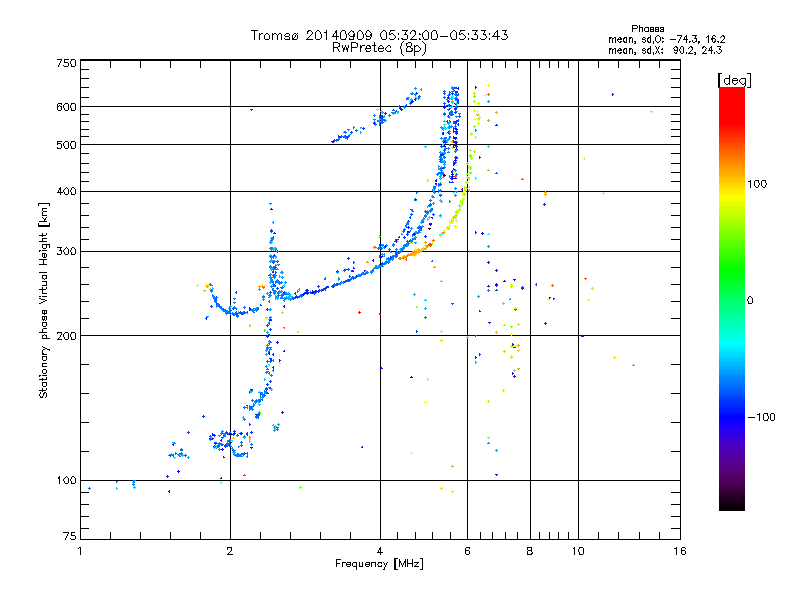Click the y-axis tick label '75'
The image size is (800, 600).
pyautogui.click(x=70, y=536)
